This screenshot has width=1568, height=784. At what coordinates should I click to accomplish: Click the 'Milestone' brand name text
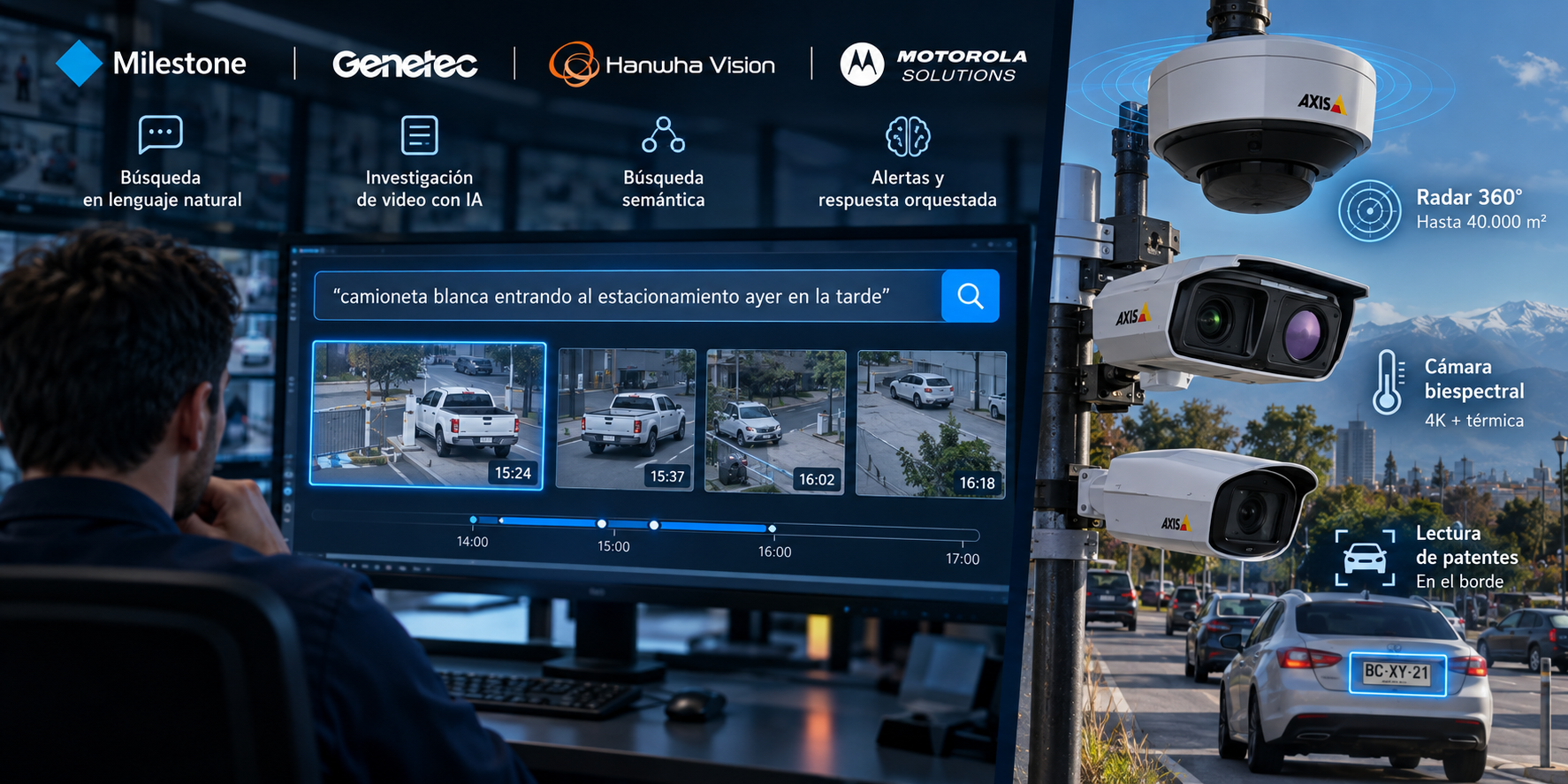click(179, 64)
